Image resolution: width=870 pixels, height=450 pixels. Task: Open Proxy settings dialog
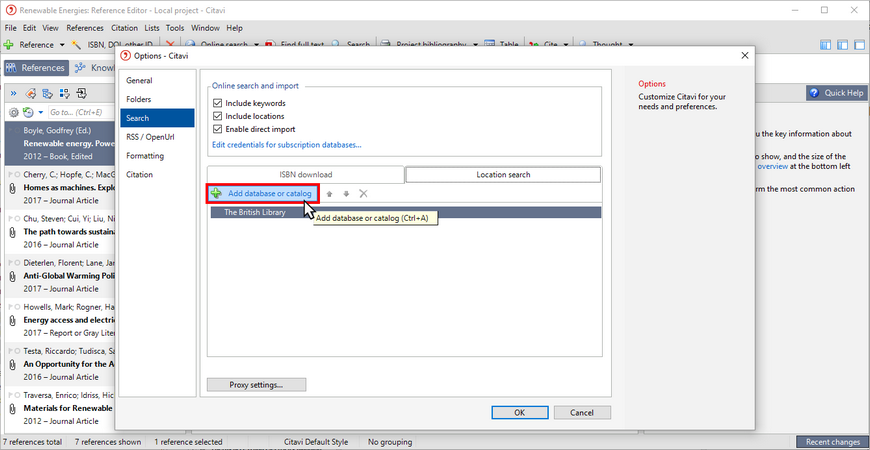(256, 385)
